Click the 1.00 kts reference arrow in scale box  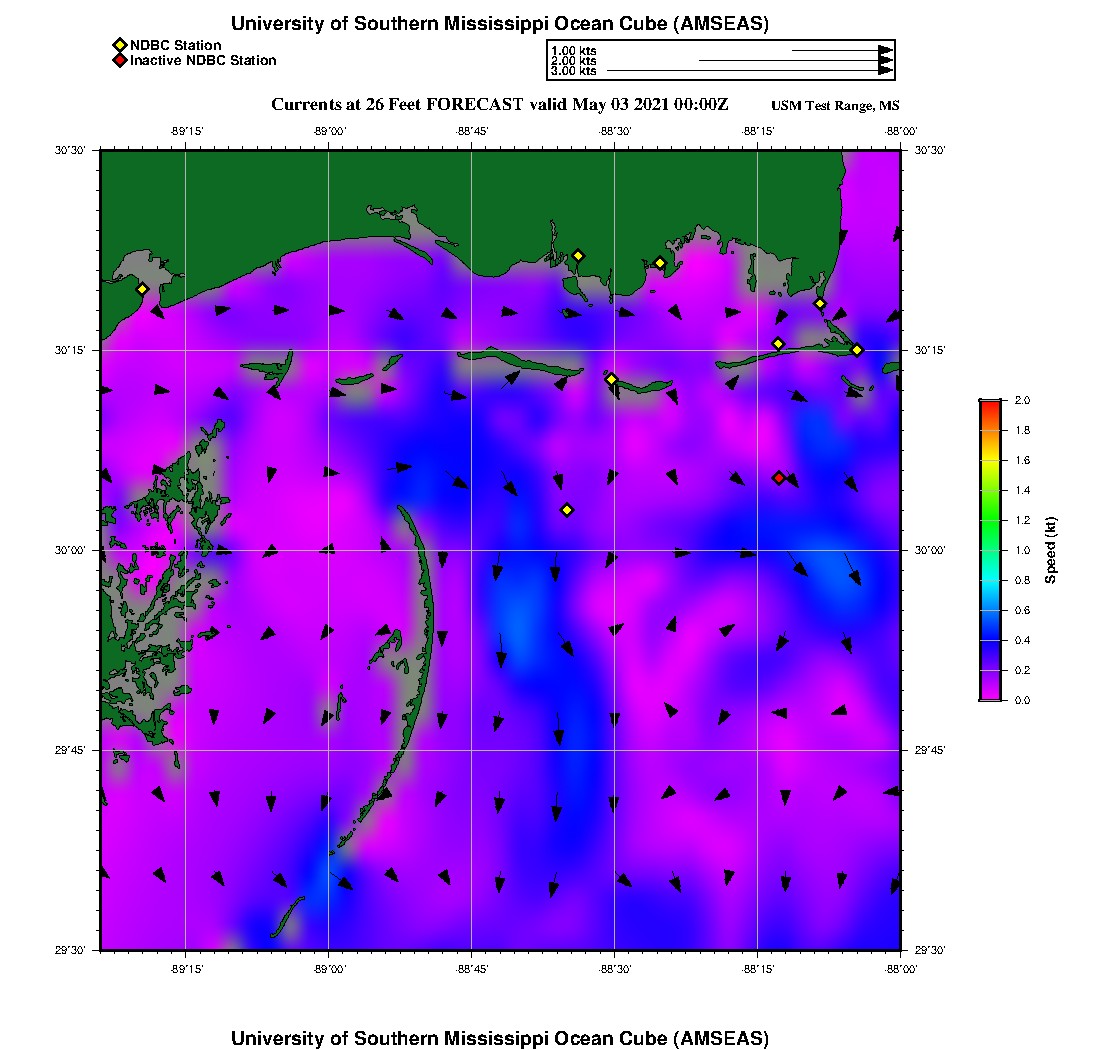click(842, 49)
